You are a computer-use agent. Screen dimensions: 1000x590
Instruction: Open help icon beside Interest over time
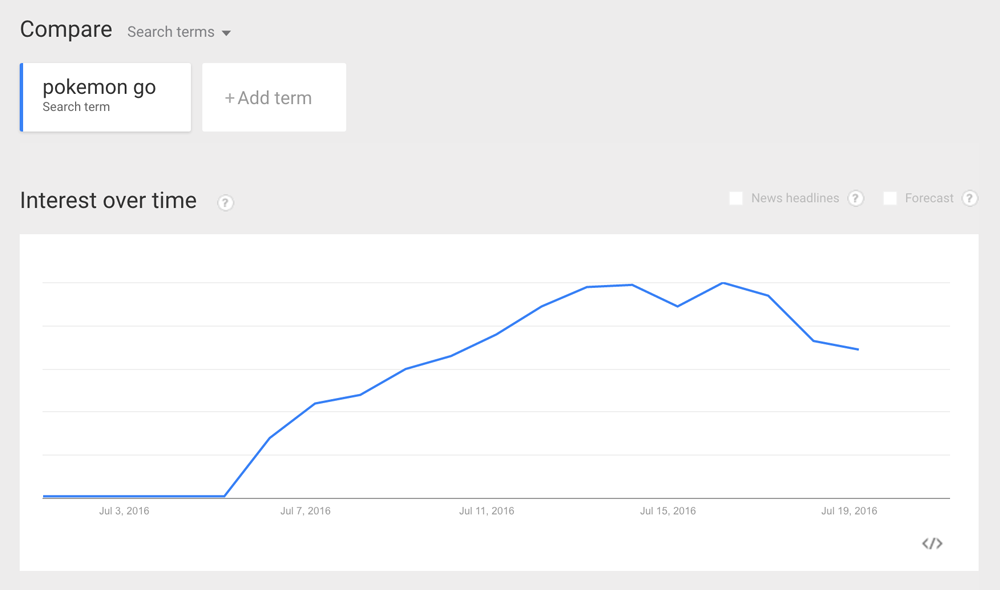[x=226, y=203]
